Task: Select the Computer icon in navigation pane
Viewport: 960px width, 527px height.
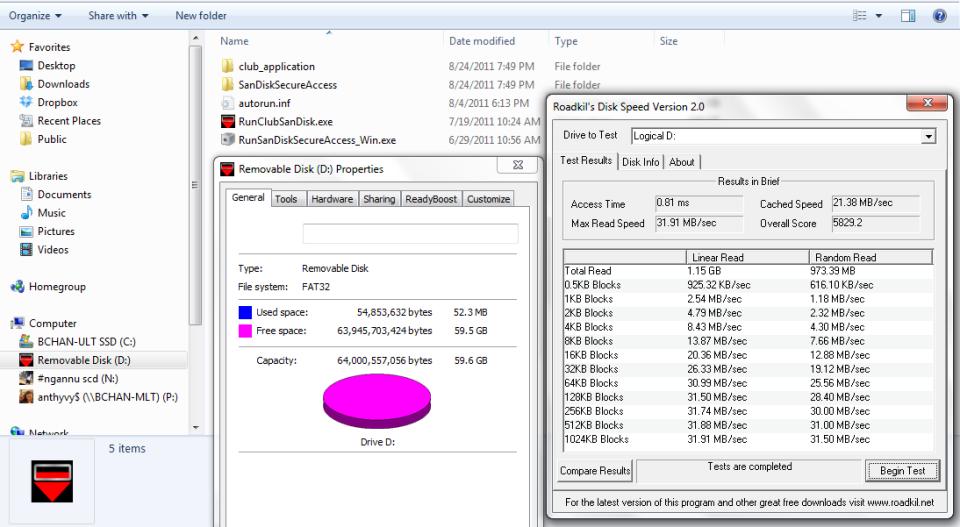Action: [17, 323]
